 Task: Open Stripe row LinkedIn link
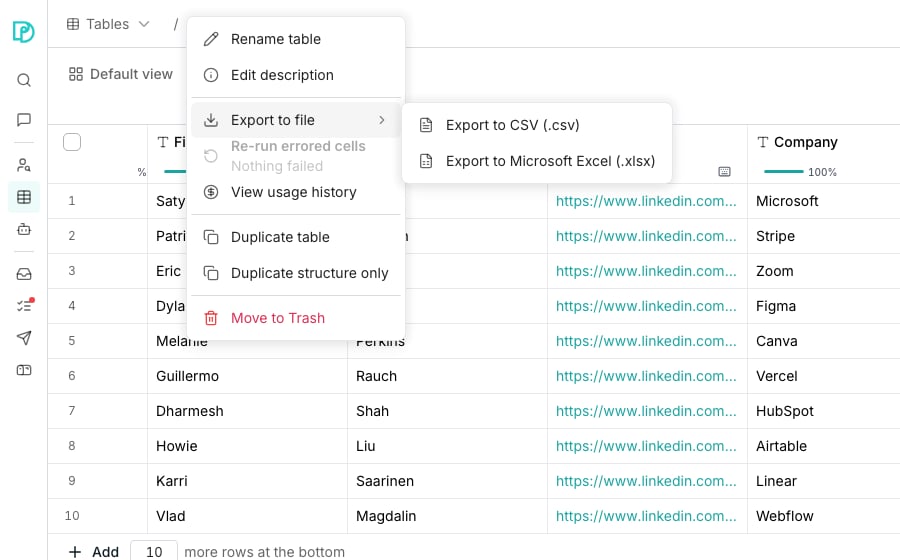tap(646, 236)
